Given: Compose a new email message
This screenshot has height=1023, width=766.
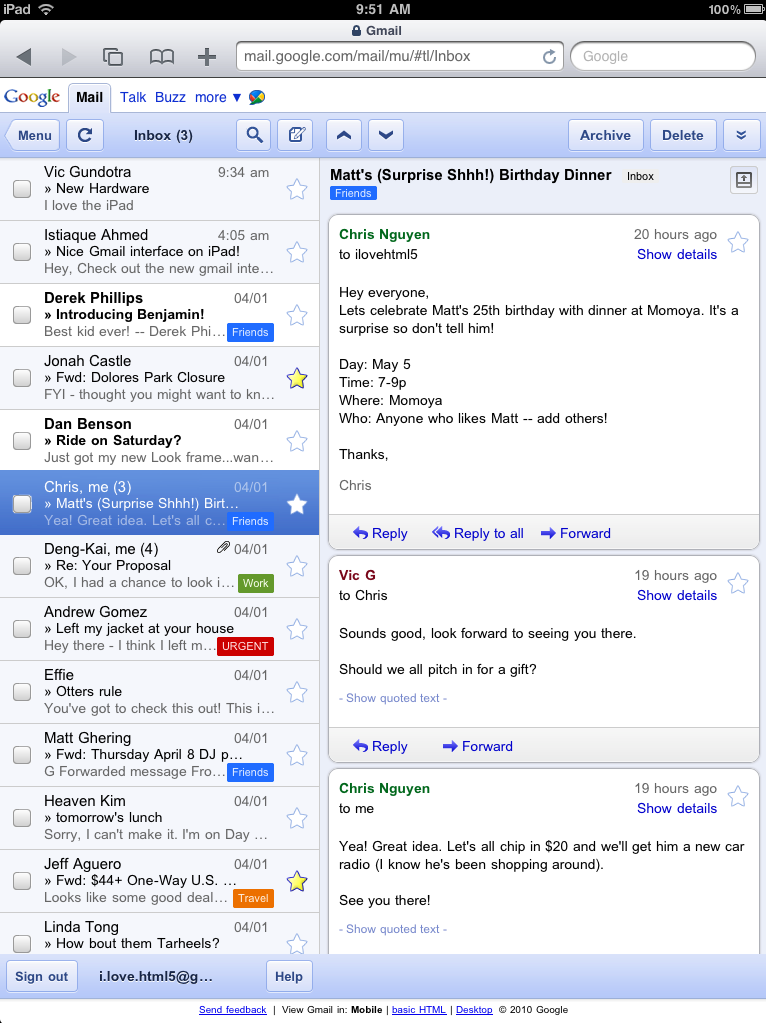Looking at the screenshot, I should click(295, 135).
